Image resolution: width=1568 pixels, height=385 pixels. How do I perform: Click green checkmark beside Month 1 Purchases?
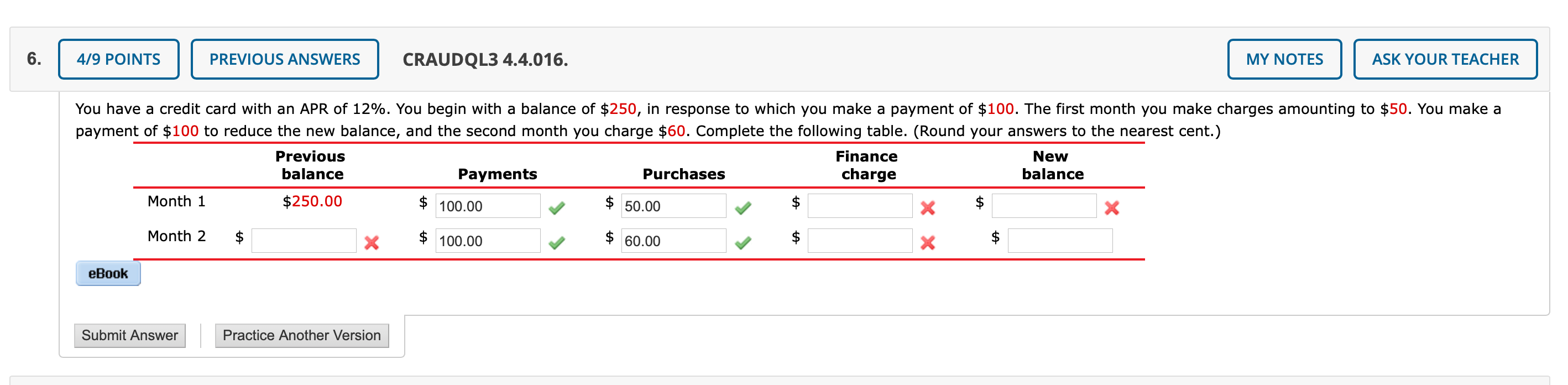pyautogui.click(x=743, y=209)
